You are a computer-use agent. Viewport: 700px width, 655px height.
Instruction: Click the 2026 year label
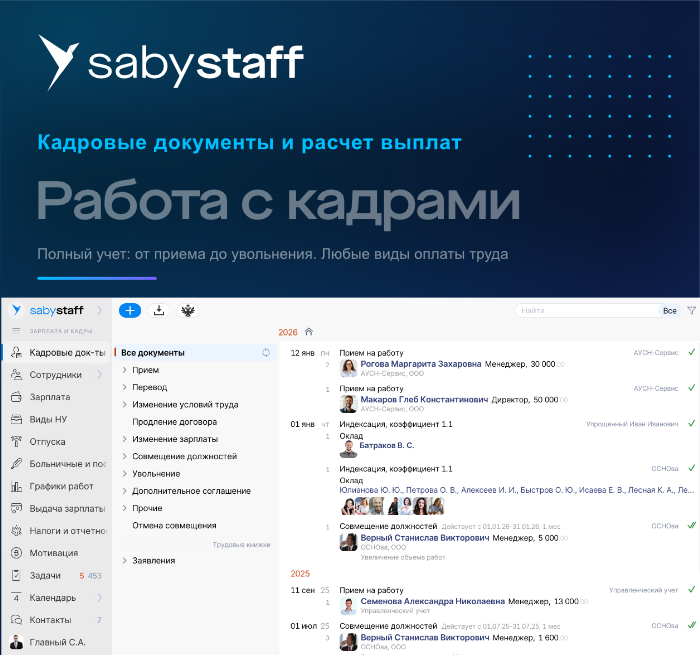tap(288, 332)
